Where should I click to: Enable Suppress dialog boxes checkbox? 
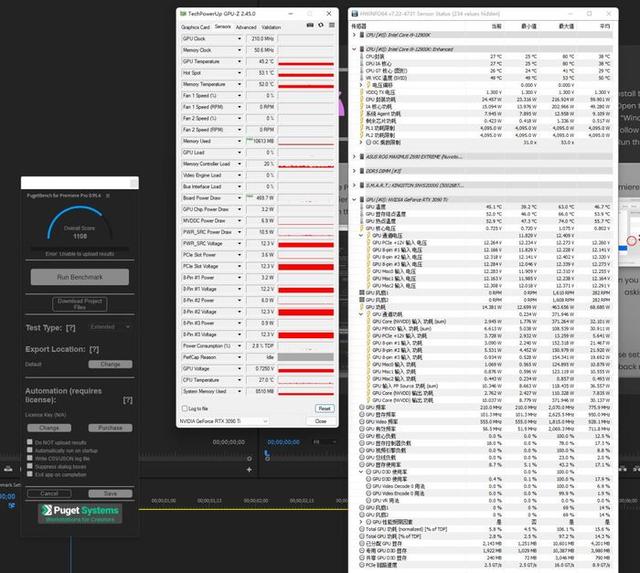click(x=30, y=466)
